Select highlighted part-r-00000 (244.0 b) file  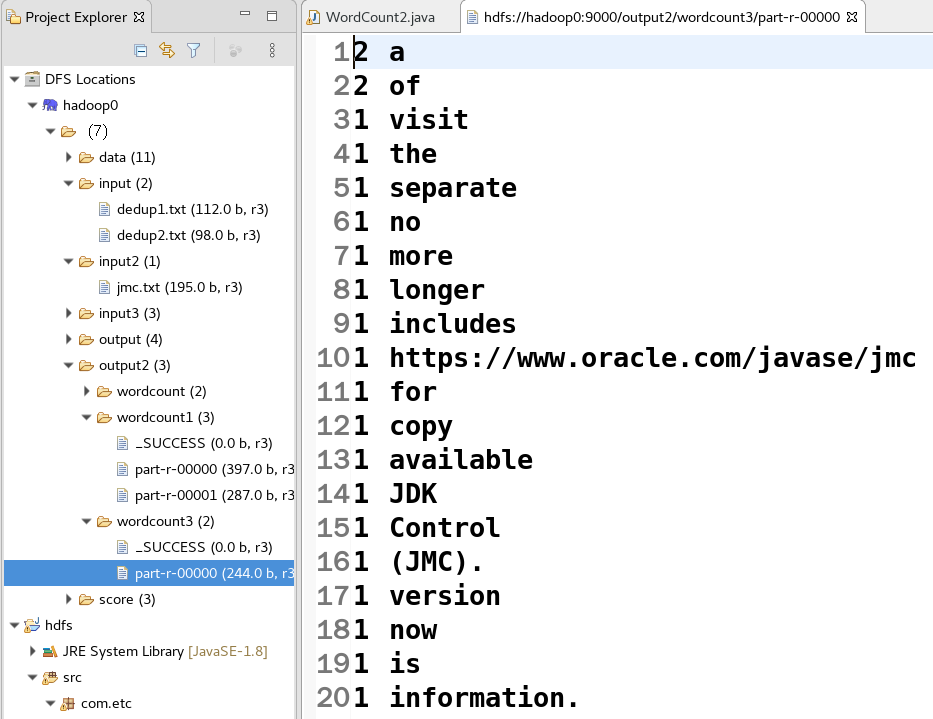click(x=214, y=573)
